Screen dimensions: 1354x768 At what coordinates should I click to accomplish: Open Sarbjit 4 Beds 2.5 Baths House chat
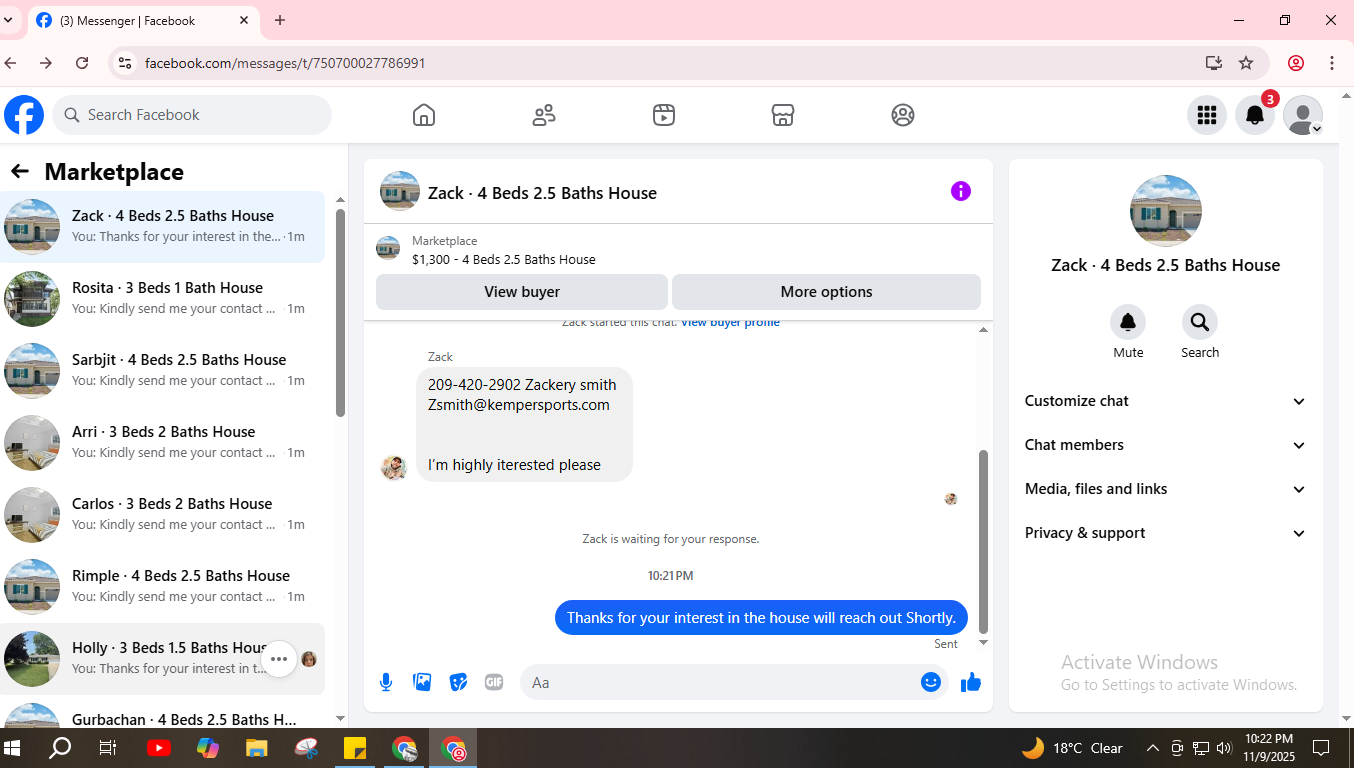[162, 371]
